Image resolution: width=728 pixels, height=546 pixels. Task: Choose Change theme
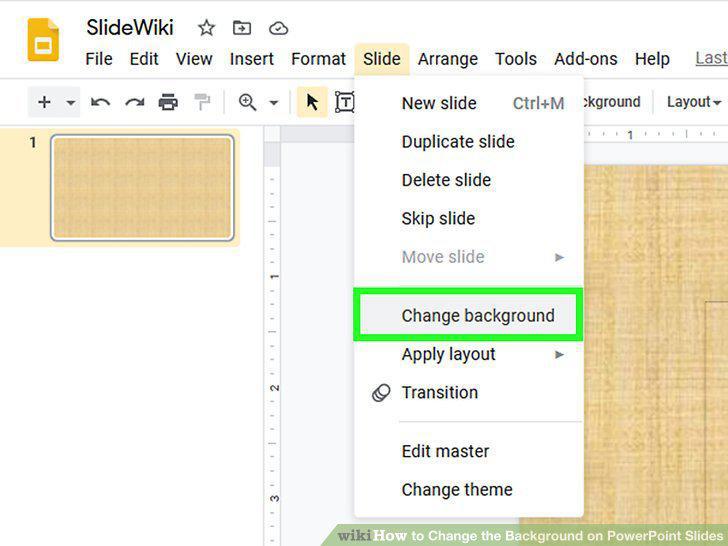click(469, 489)
